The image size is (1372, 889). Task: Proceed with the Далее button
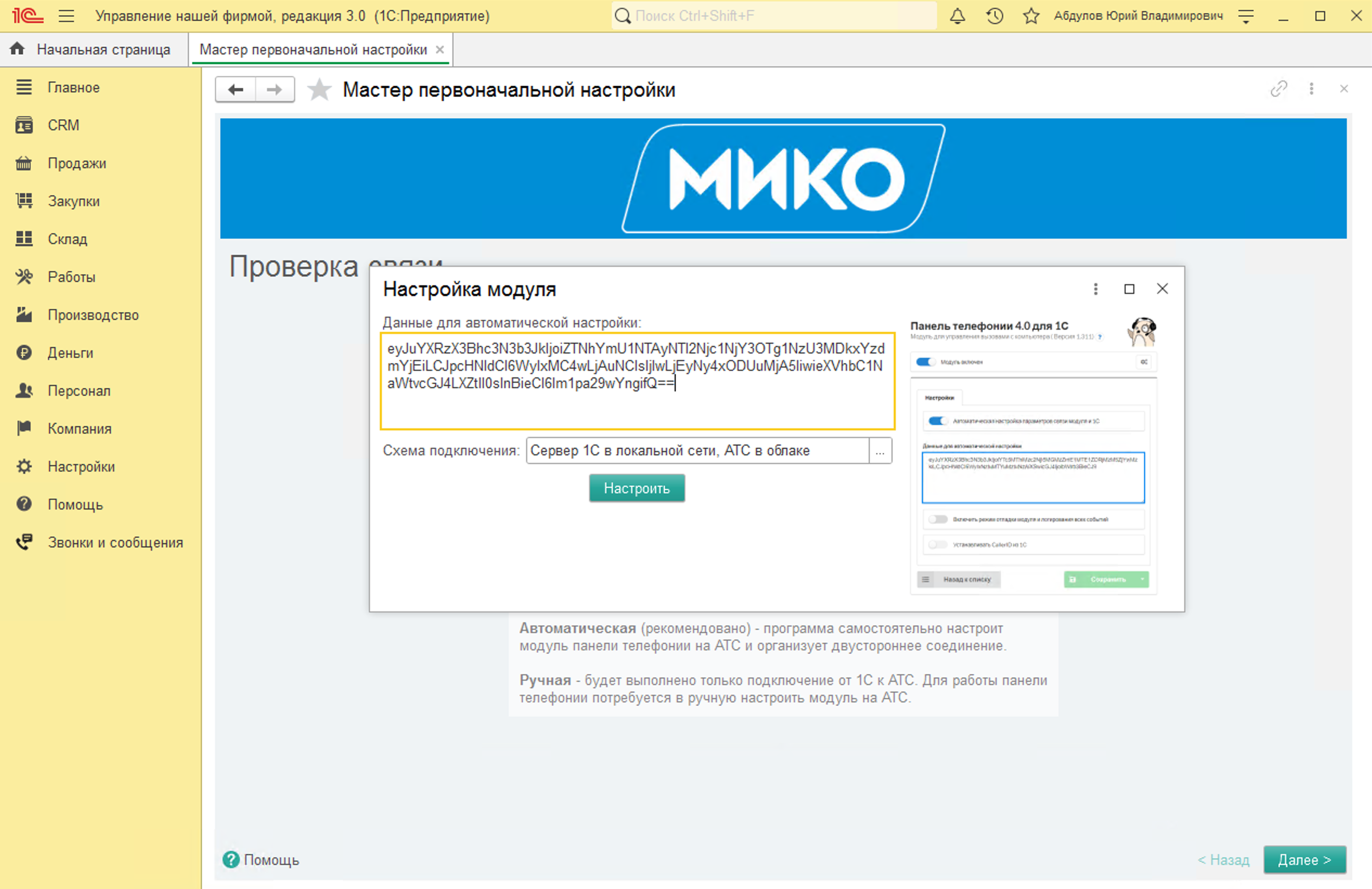1305,860
